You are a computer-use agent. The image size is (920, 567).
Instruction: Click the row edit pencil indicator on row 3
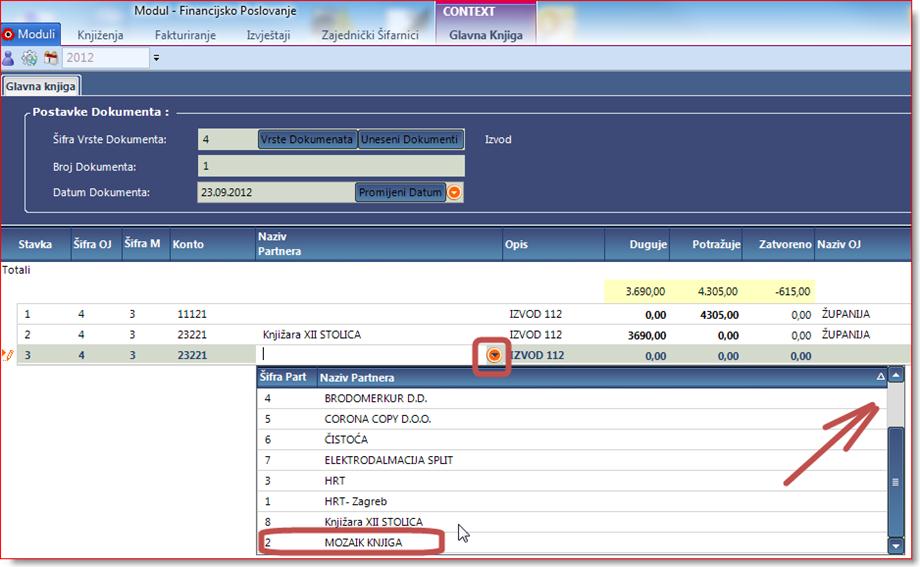[8, 355]
